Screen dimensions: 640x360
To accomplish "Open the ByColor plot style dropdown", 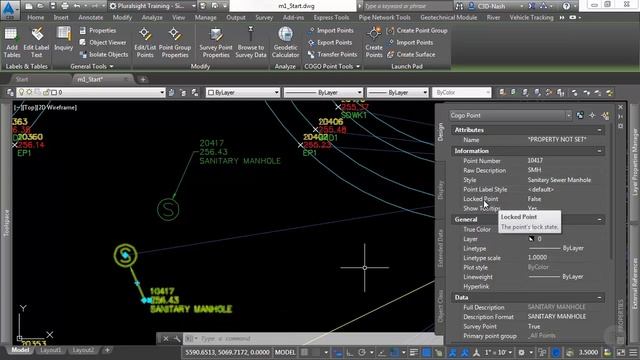I will tap(461, 93).
